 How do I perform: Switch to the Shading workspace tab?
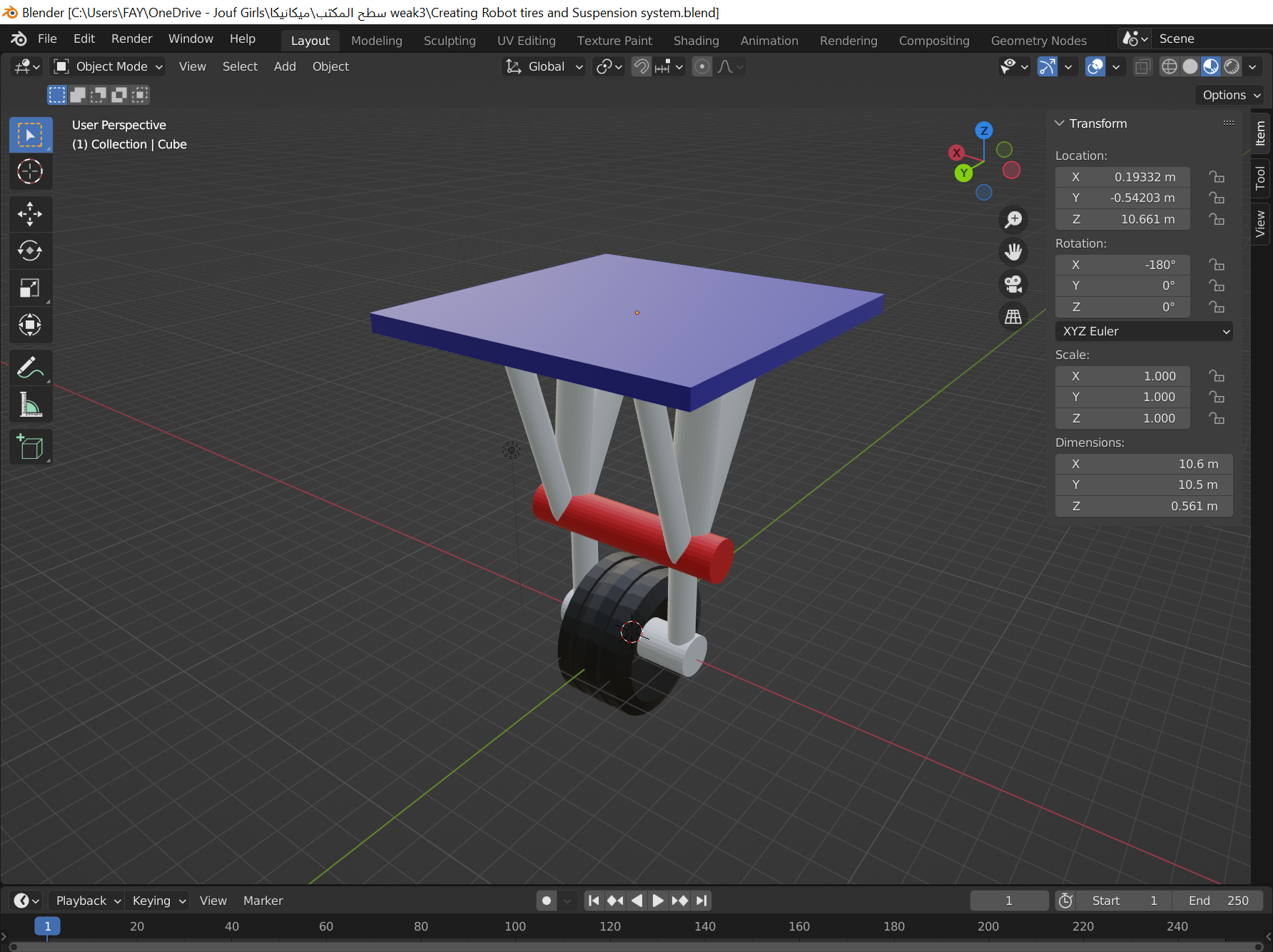[x=696, y=41]
